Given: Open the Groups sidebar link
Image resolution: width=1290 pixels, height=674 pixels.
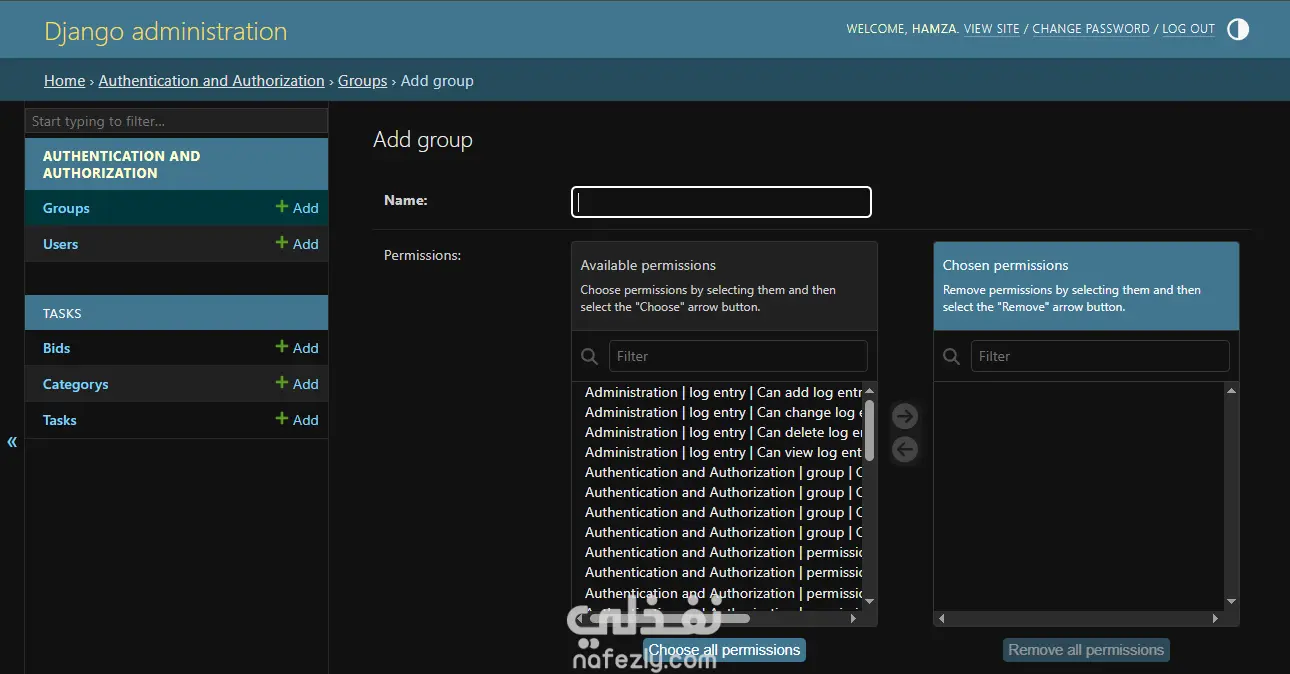Looking at the screenshot, I should [66, 208].
